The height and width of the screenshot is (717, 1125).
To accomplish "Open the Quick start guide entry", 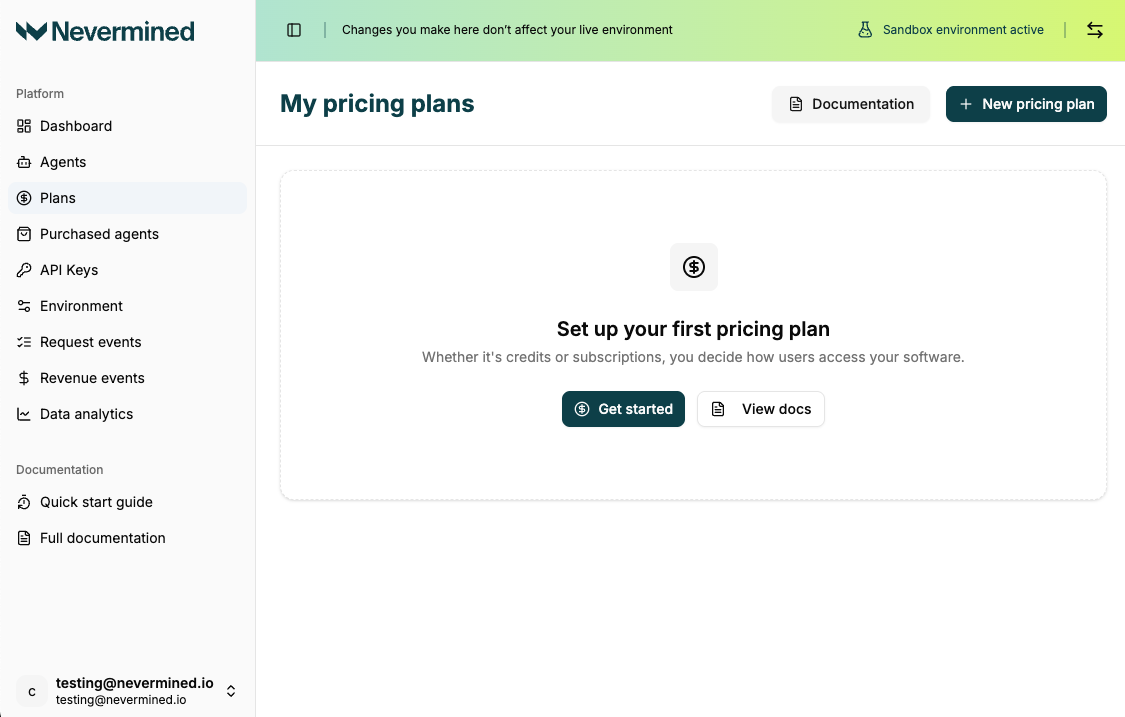I will coord(96,502).
